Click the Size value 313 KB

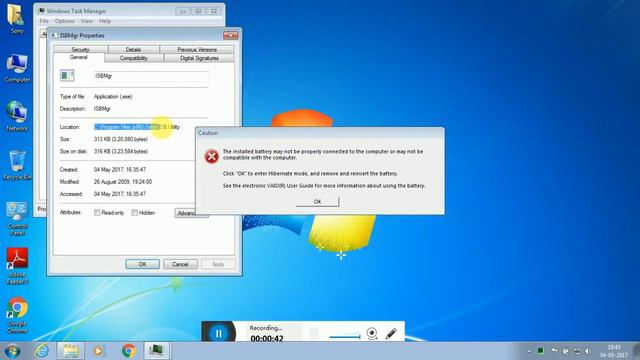(121, 139)
